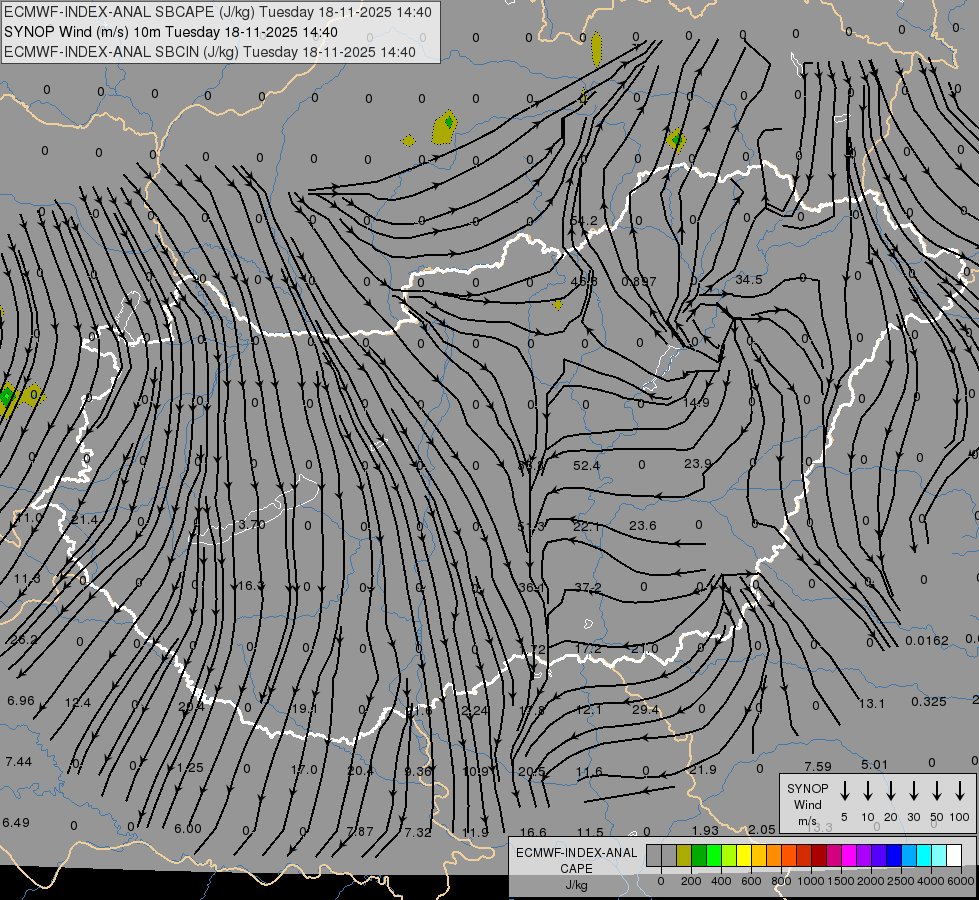The height and width of the screenshot is (900, 979).
Task: Click the 0.325 value on the map
Action: pos(928,701)
